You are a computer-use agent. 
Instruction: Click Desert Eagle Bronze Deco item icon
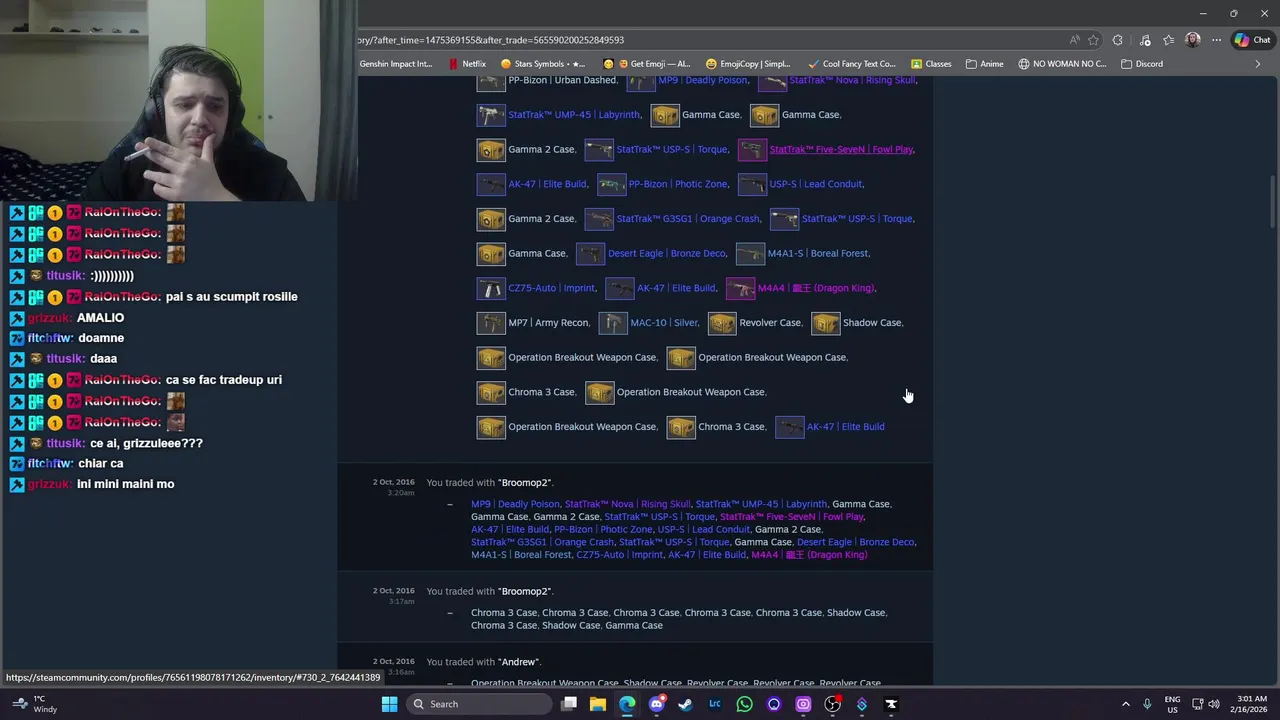[590, 253]
